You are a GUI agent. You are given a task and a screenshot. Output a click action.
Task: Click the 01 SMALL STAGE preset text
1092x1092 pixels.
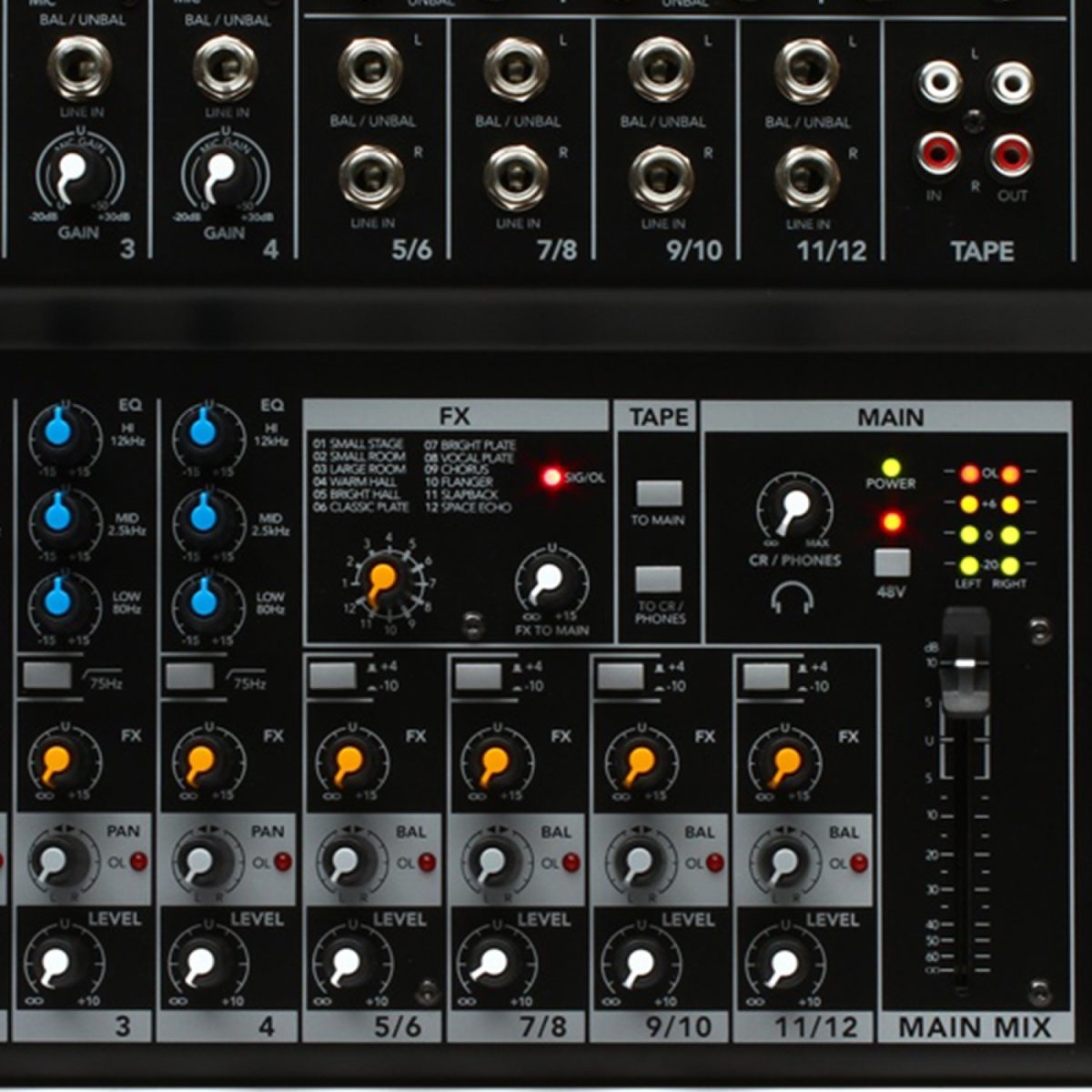[x=358, y=444]
